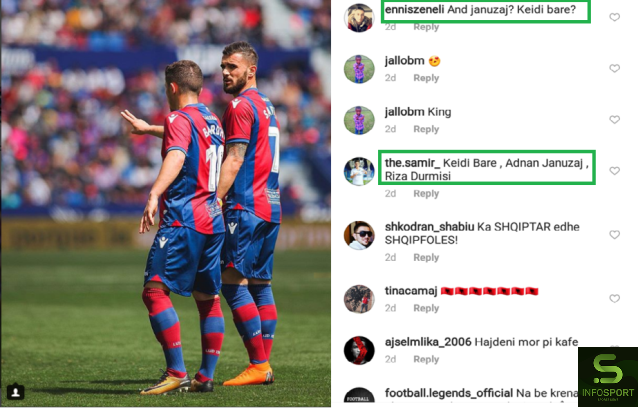The image size is (640, 408).
Task: Tap the heart next to tinacamaj's flags comment
Action: pyautogui.click(x=614, y=299)
